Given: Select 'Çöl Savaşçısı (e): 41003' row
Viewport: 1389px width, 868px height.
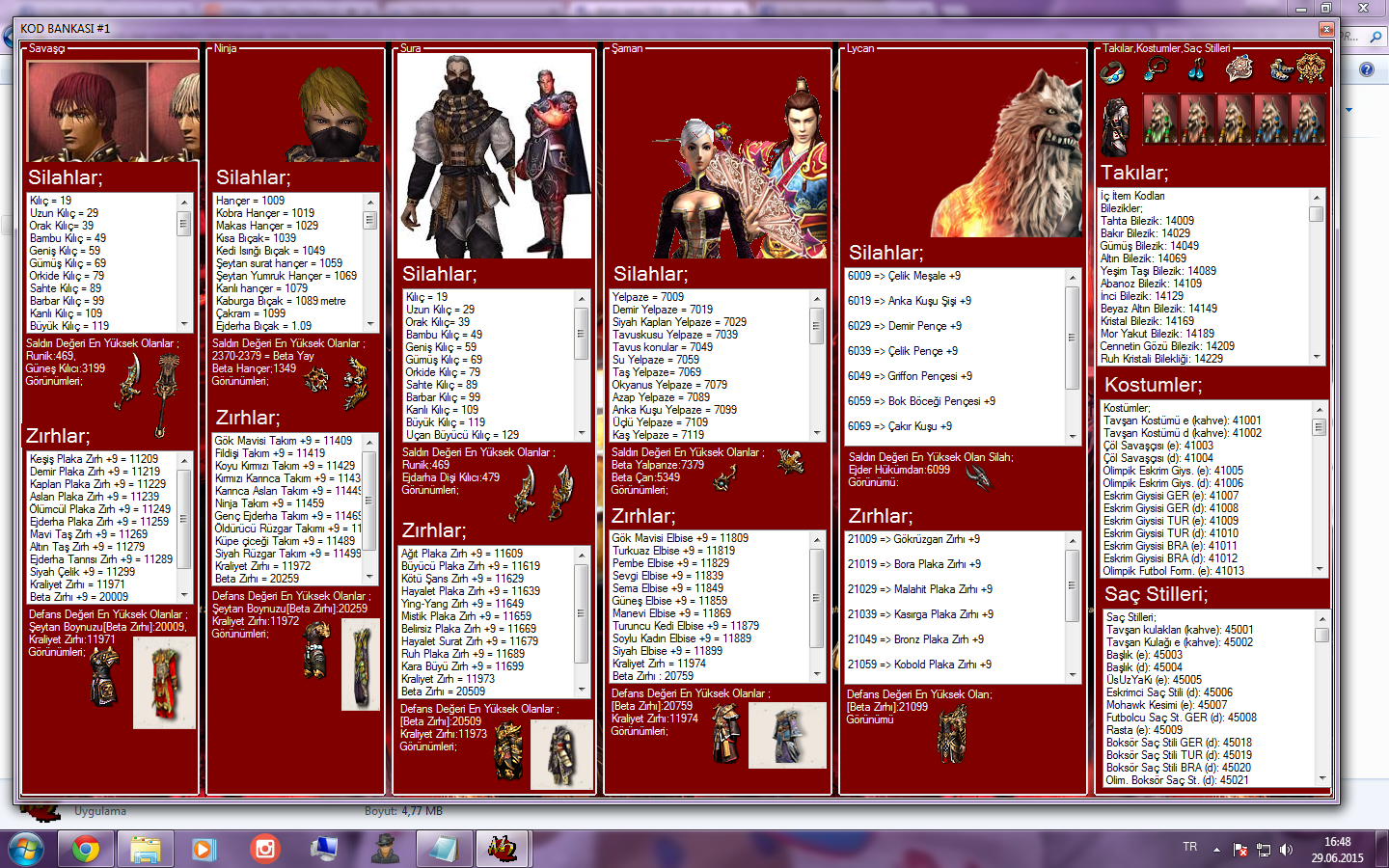Looking at the screenshot, I should [x=1157, y=446].
